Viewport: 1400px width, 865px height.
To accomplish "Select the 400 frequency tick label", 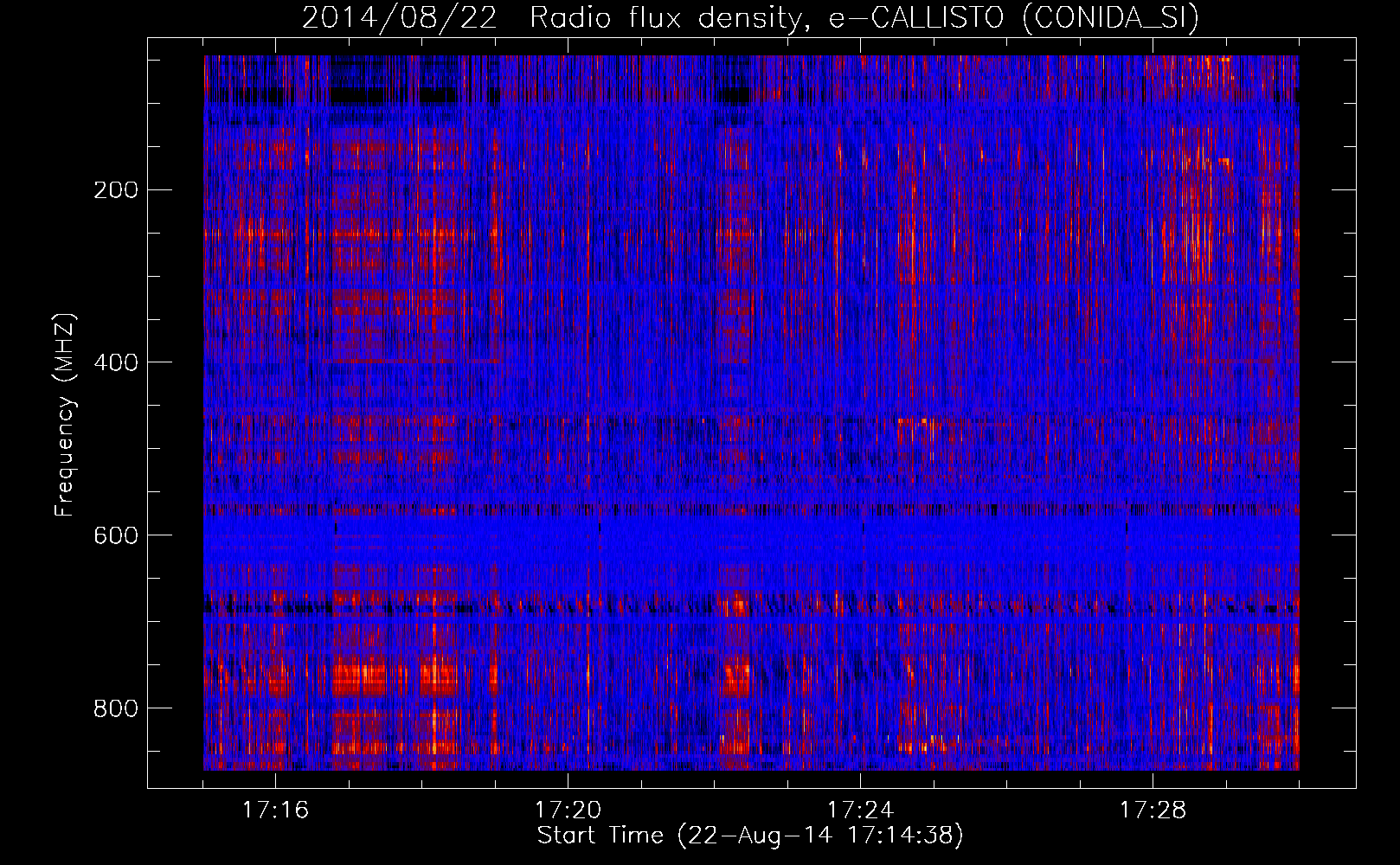I will (x=115, y=362).
